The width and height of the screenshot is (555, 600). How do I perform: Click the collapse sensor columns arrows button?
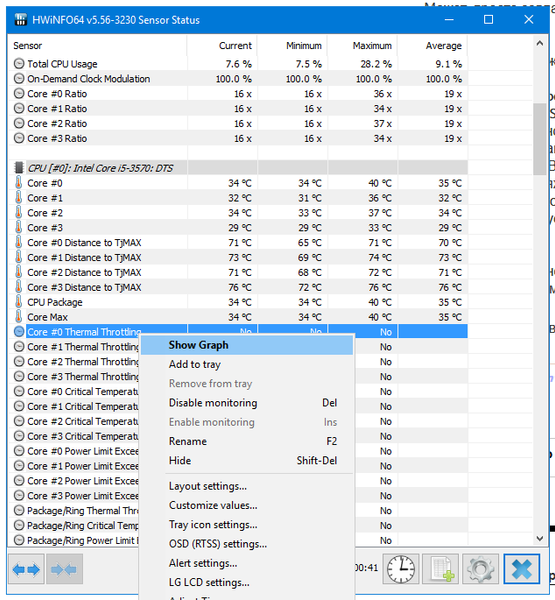[64, 569]
